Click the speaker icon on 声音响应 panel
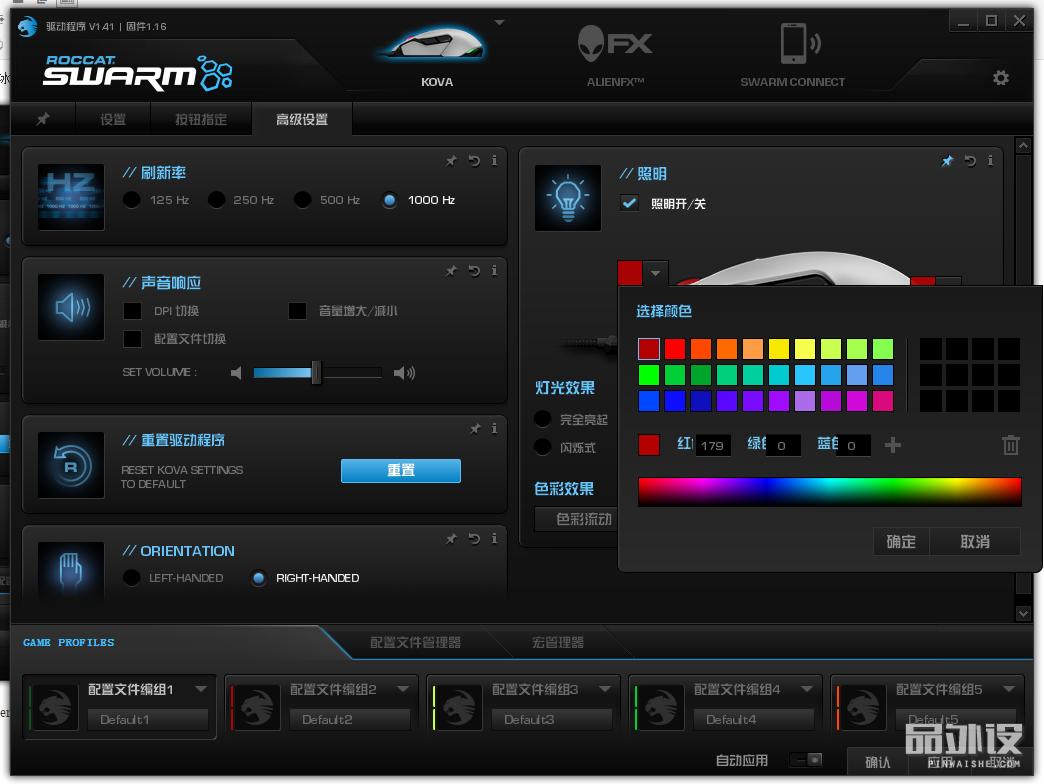Viewport: 1044px width, 784px height. pos(70,307)
